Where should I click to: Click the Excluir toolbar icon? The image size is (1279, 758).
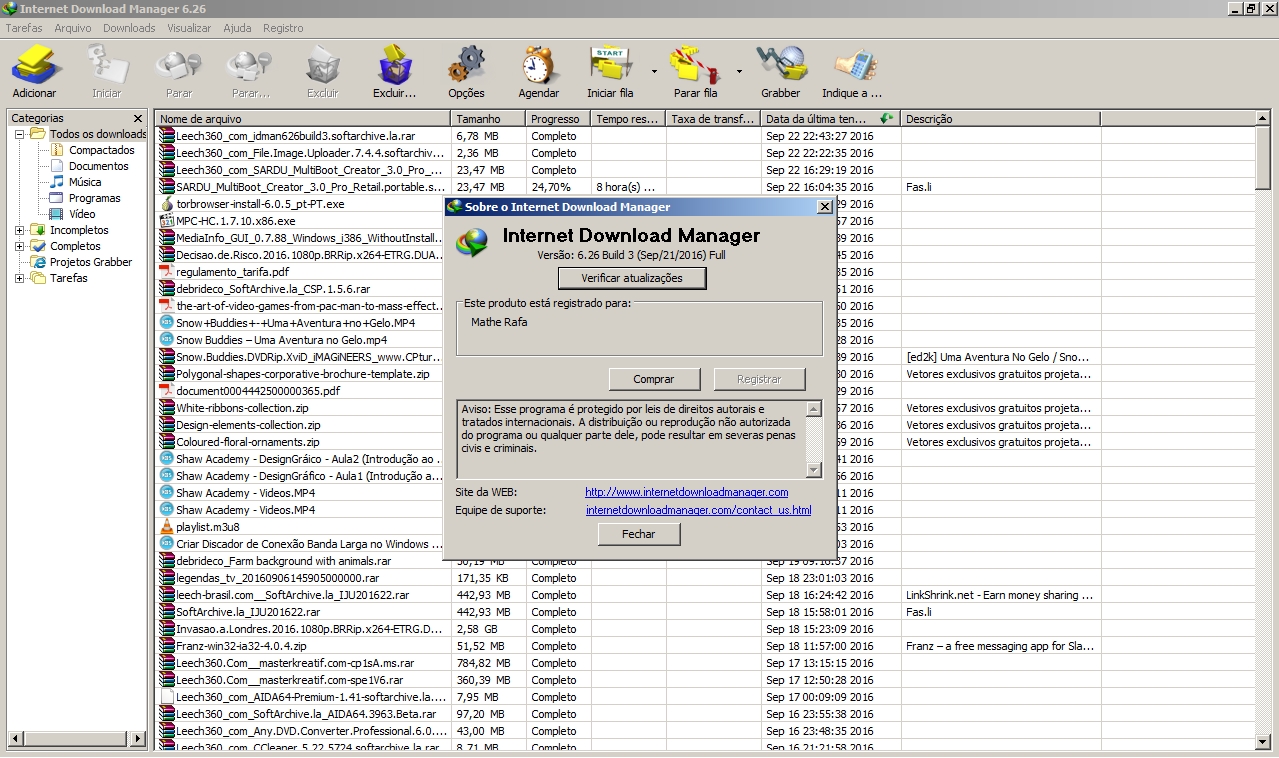click(x=323, y=66)
